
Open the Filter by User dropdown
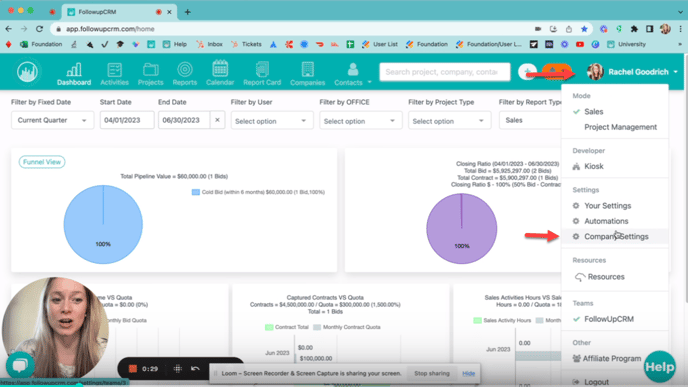(x=272, y=121)
